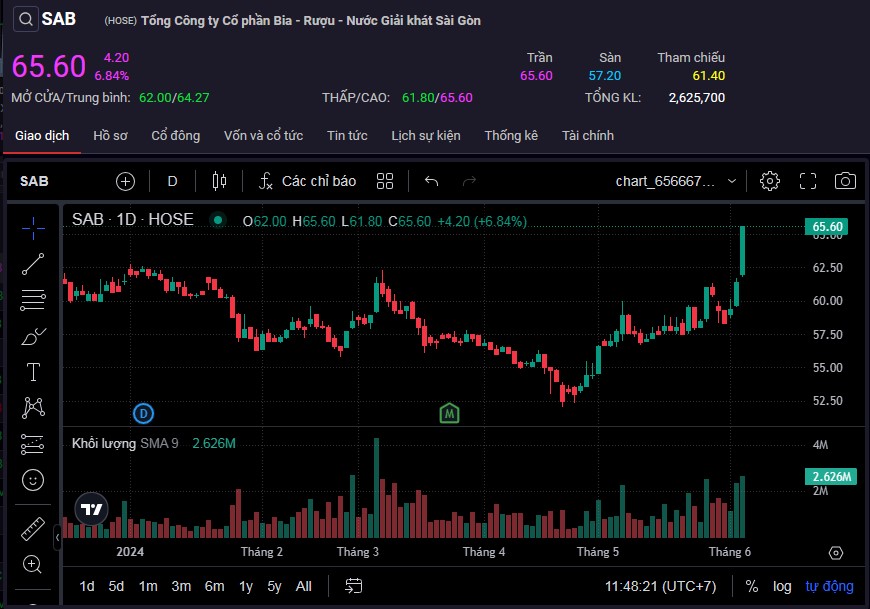Open chart settings gear icon
Viewport: 870px width, 609px height.
click(769, 181)
